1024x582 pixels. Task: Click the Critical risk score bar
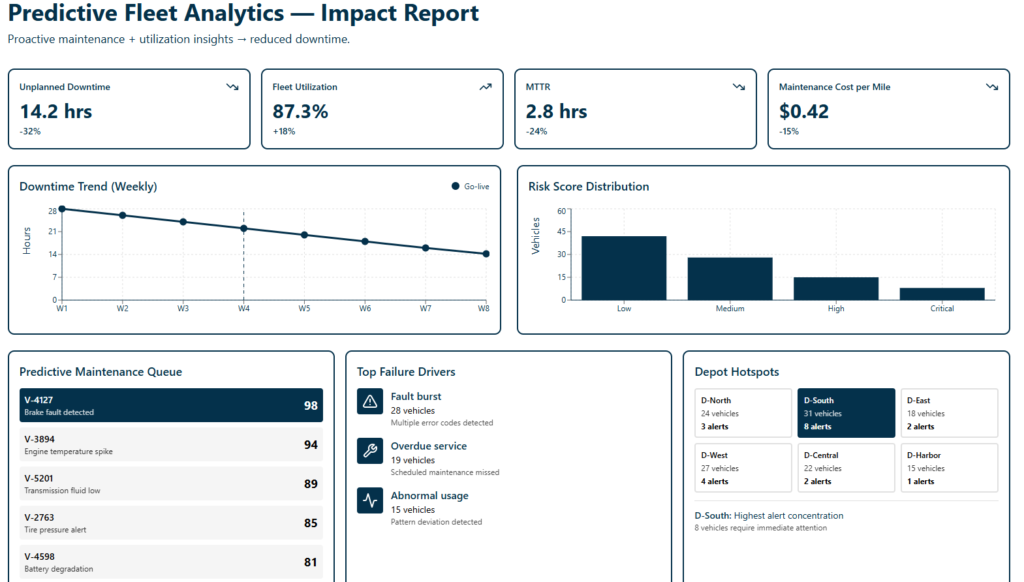coord(941,293)
